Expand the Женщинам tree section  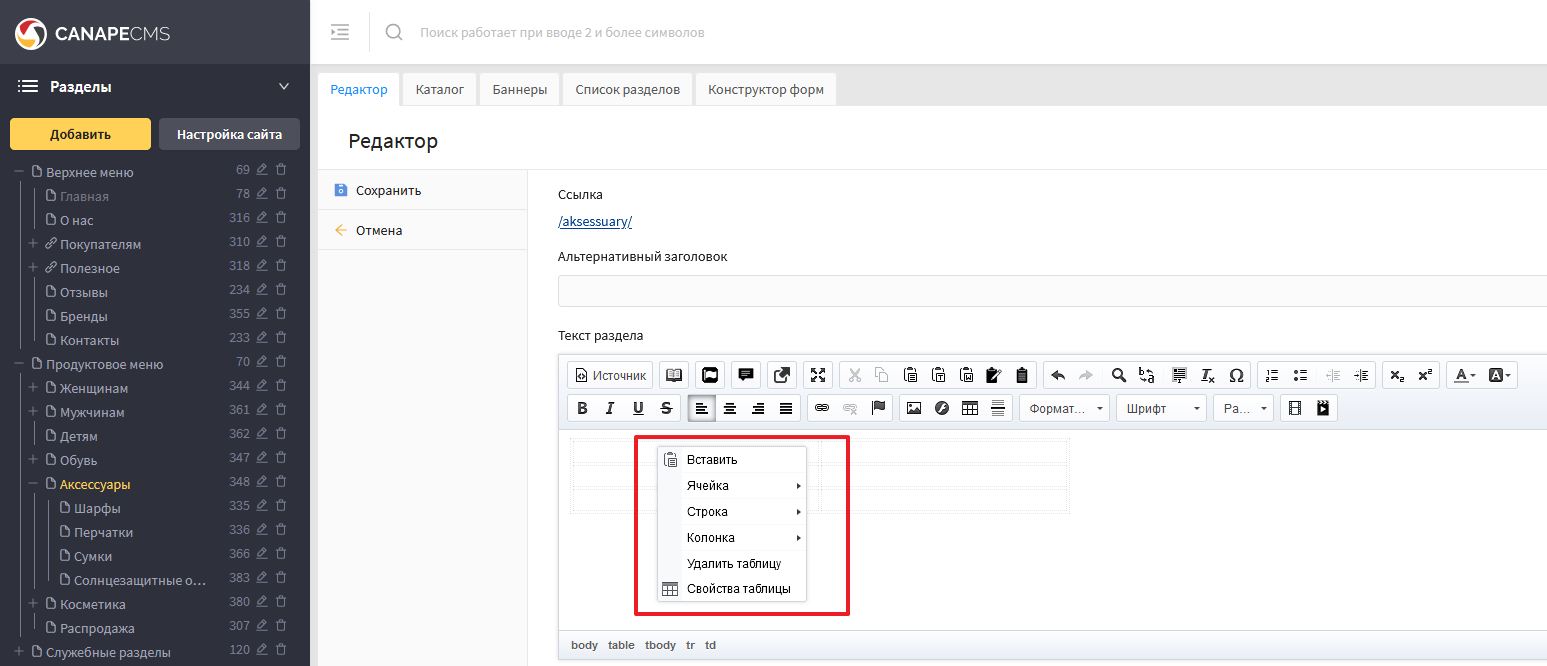[33, 388]
